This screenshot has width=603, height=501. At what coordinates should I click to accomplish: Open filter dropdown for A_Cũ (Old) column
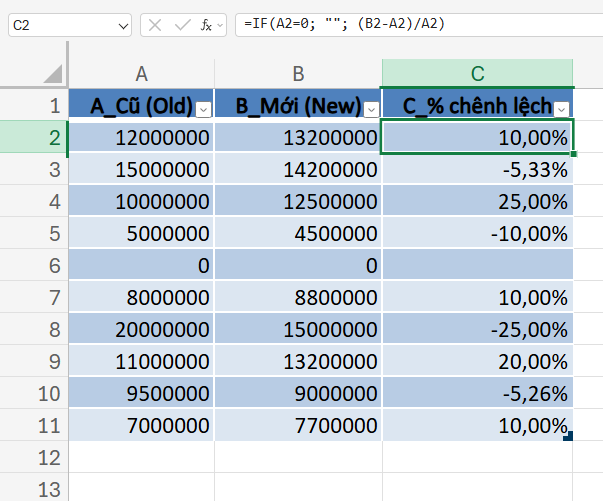(x=203, y=108)
